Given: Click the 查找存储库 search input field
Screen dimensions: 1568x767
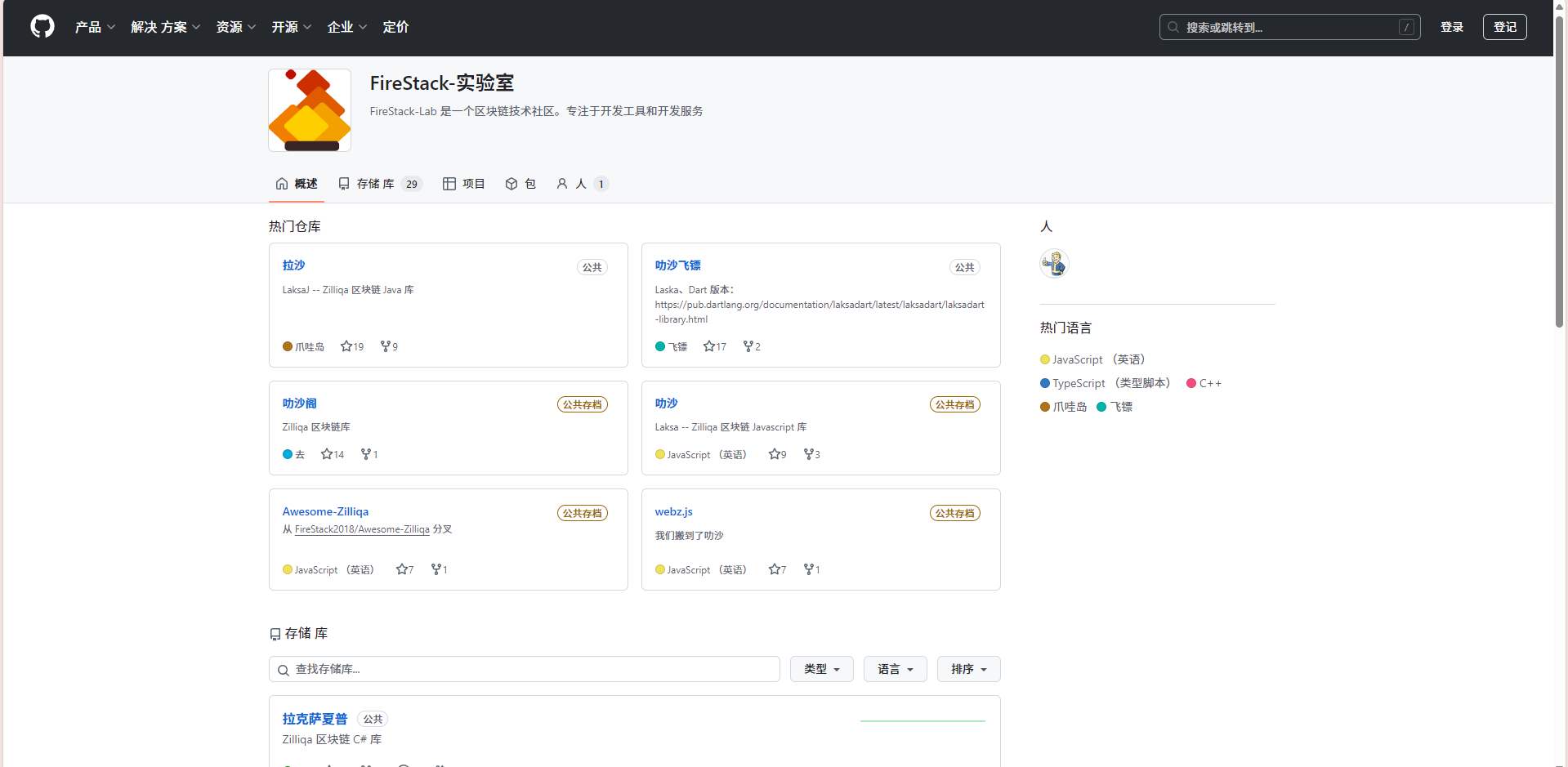Looking at the screenshot, I should point(525,668).
